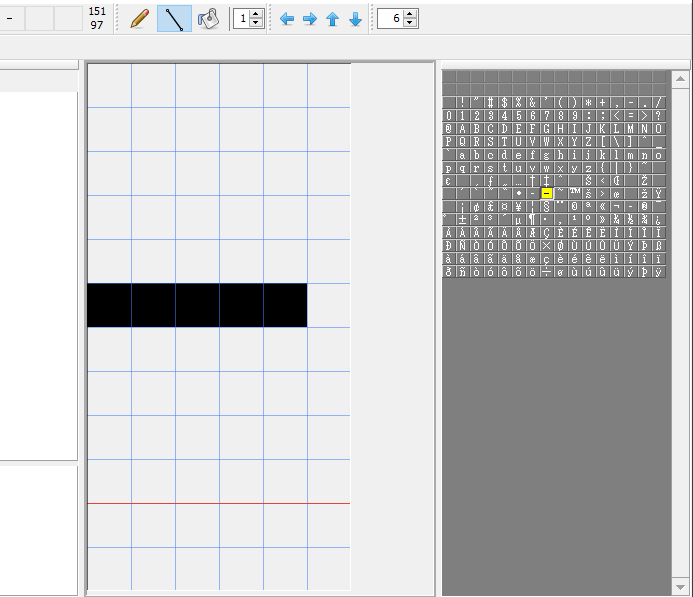Shift glyph down with down arrow
The image size is (693, 597).
click(x=355, y=19)
